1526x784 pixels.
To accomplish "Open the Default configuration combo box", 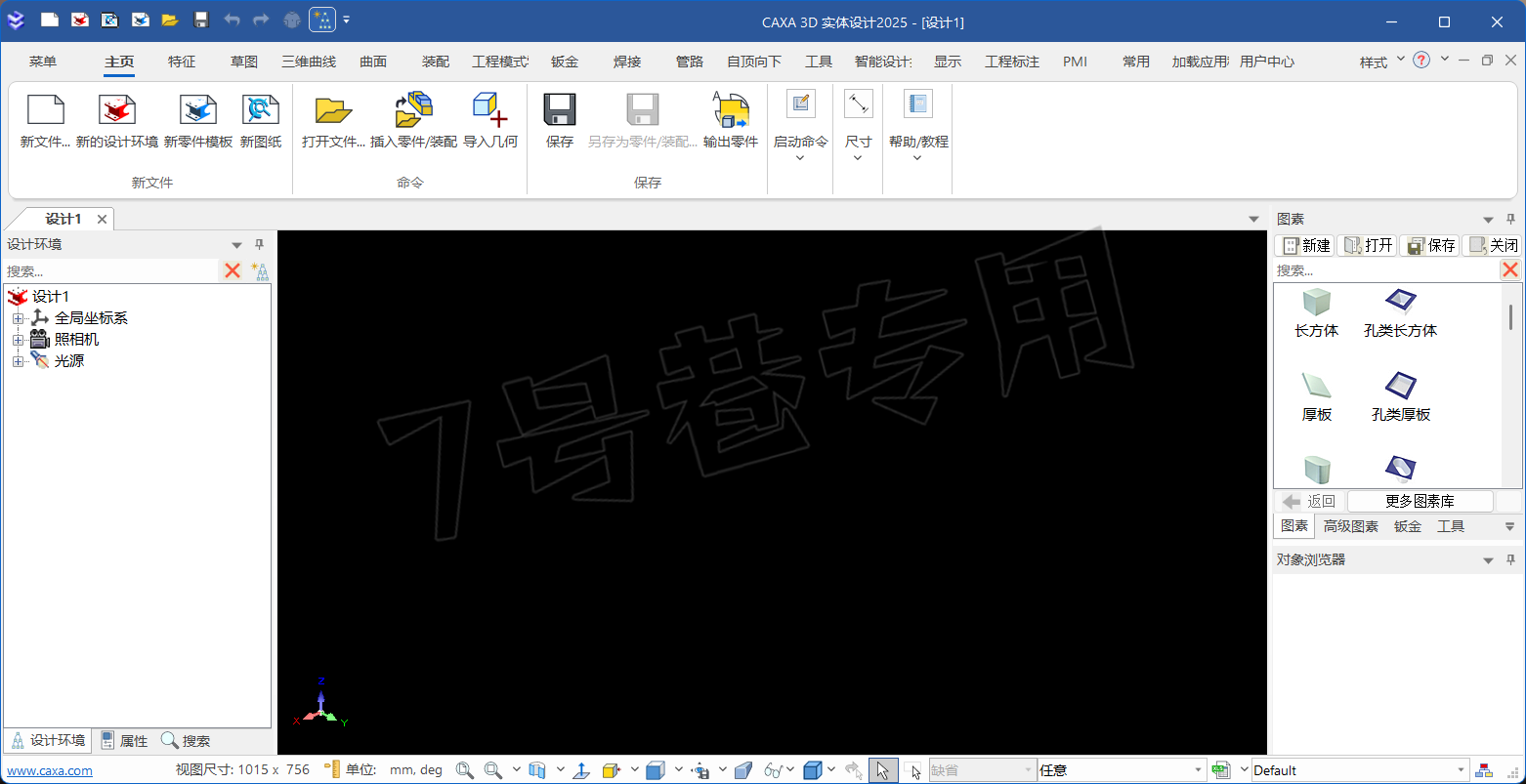I will (x=1360, y=770).
